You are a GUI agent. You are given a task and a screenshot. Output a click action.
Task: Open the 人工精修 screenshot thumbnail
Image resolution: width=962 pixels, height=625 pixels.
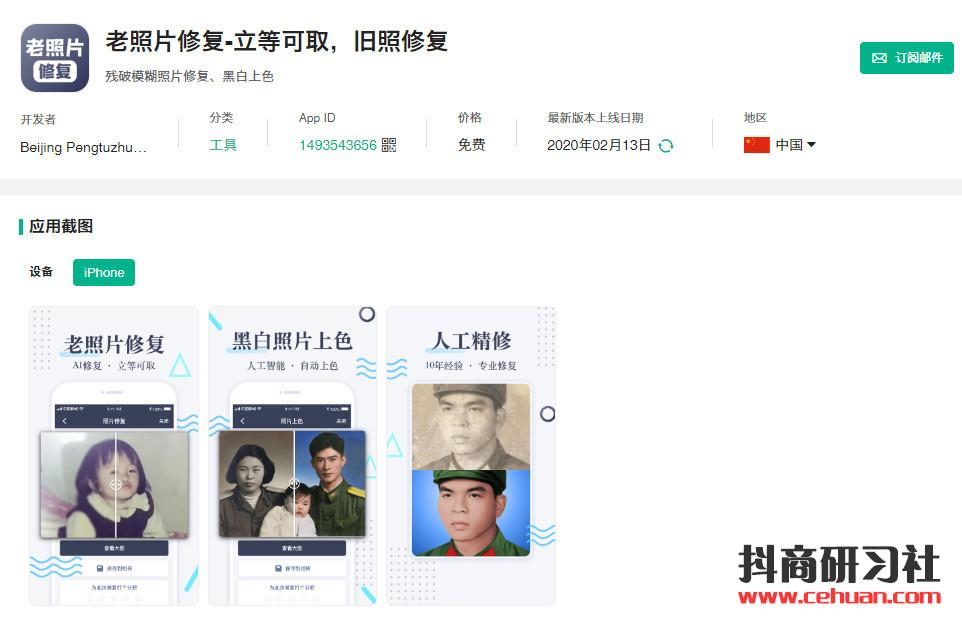point(471,456)
